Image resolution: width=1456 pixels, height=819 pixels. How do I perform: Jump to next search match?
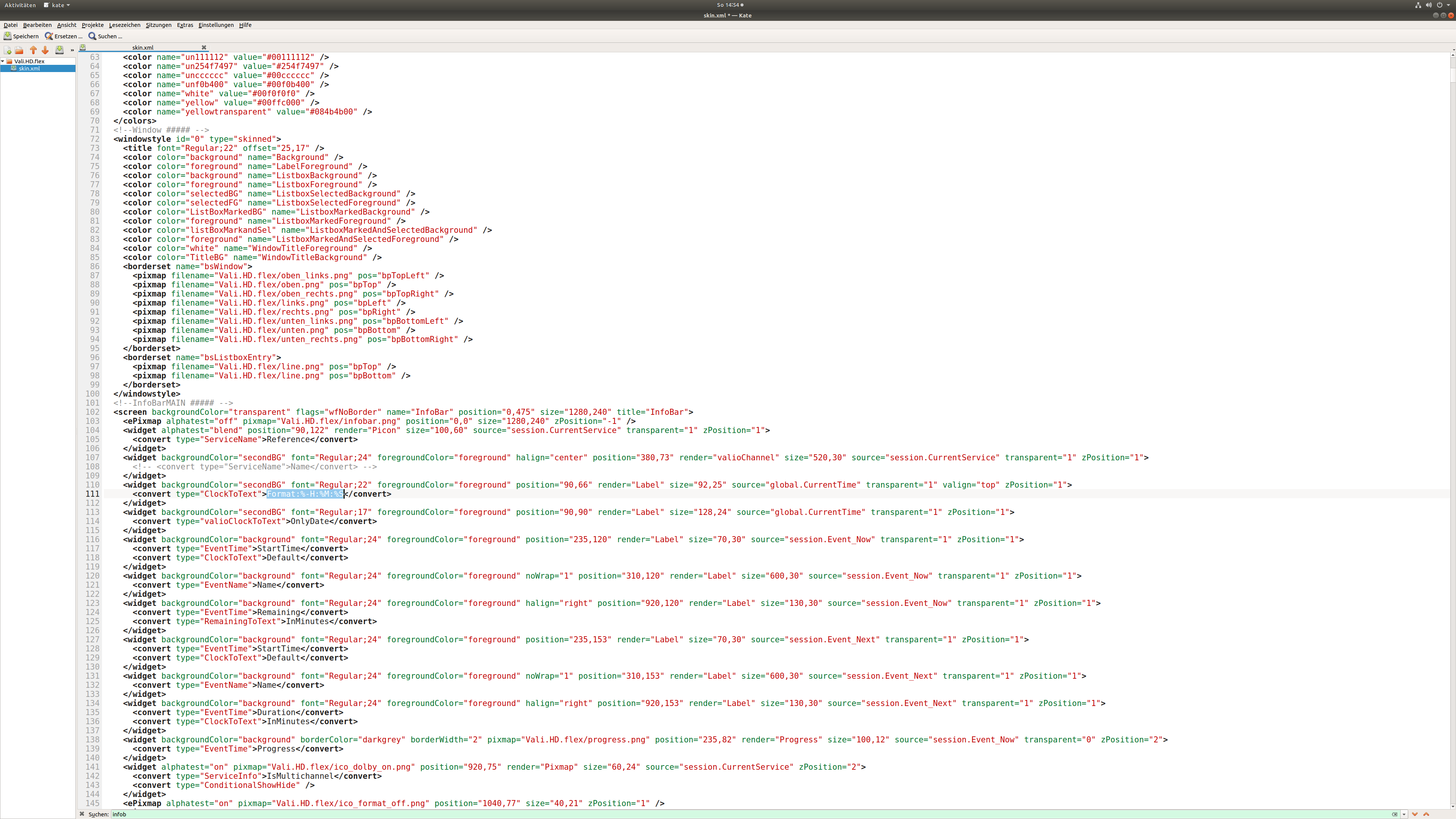pyautogui.click(x=1415, y=814)
